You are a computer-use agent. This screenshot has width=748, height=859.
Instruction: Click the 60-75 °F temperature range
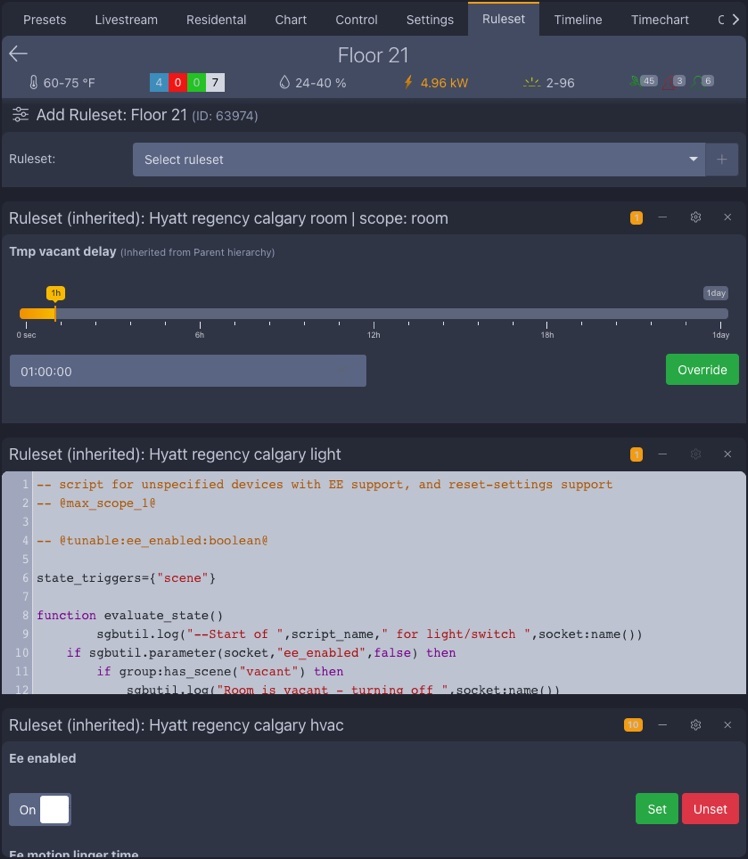(69, 83)
